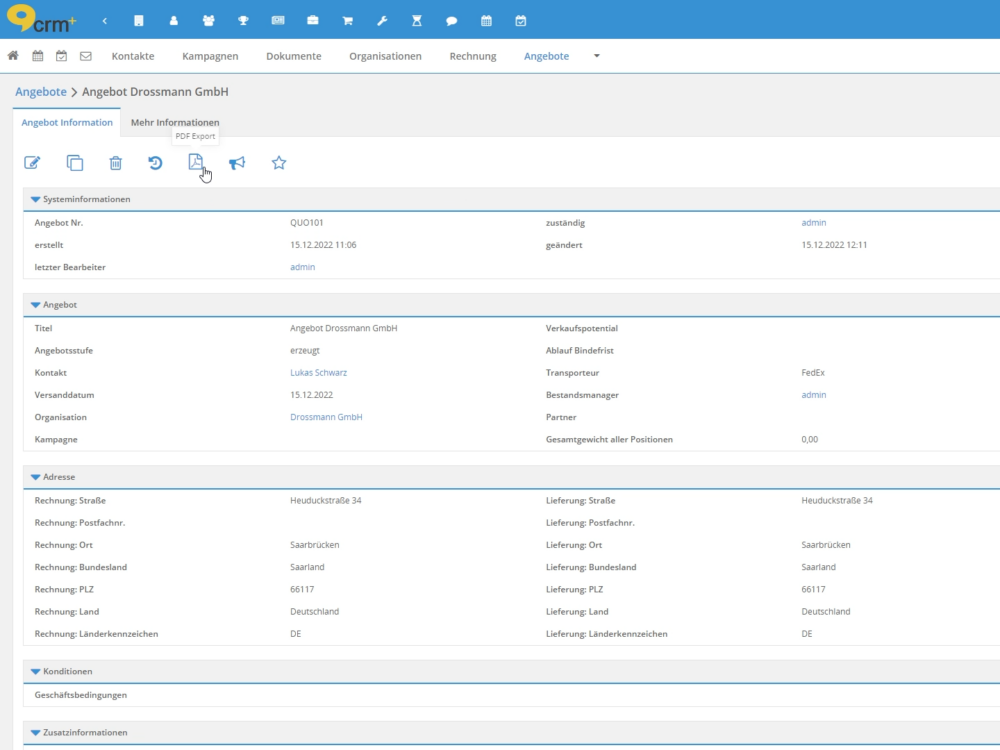Open the Drossmann GmbH organisation link
This screenshot has height=750, width=1000.
(x=326, y=417)
